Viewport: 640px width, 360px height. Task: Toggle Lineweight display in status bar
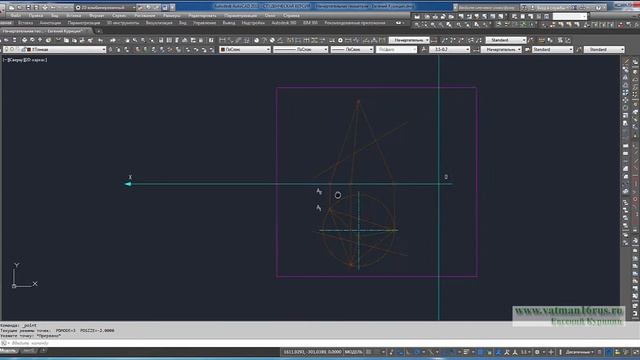coord(466,352)
